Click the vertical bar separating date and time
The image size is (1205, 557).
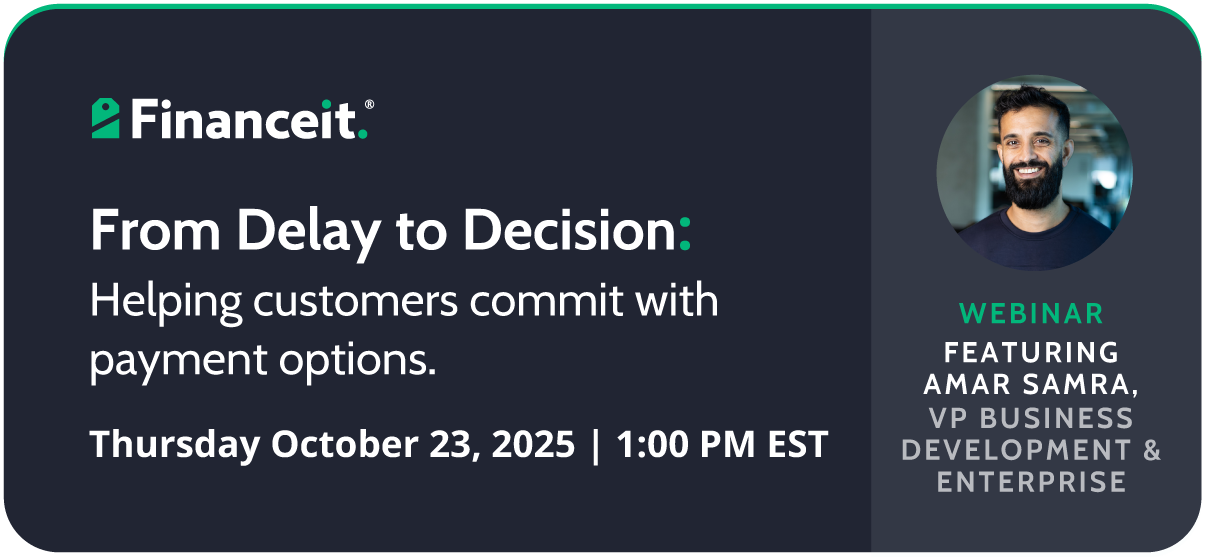(596, 444)
